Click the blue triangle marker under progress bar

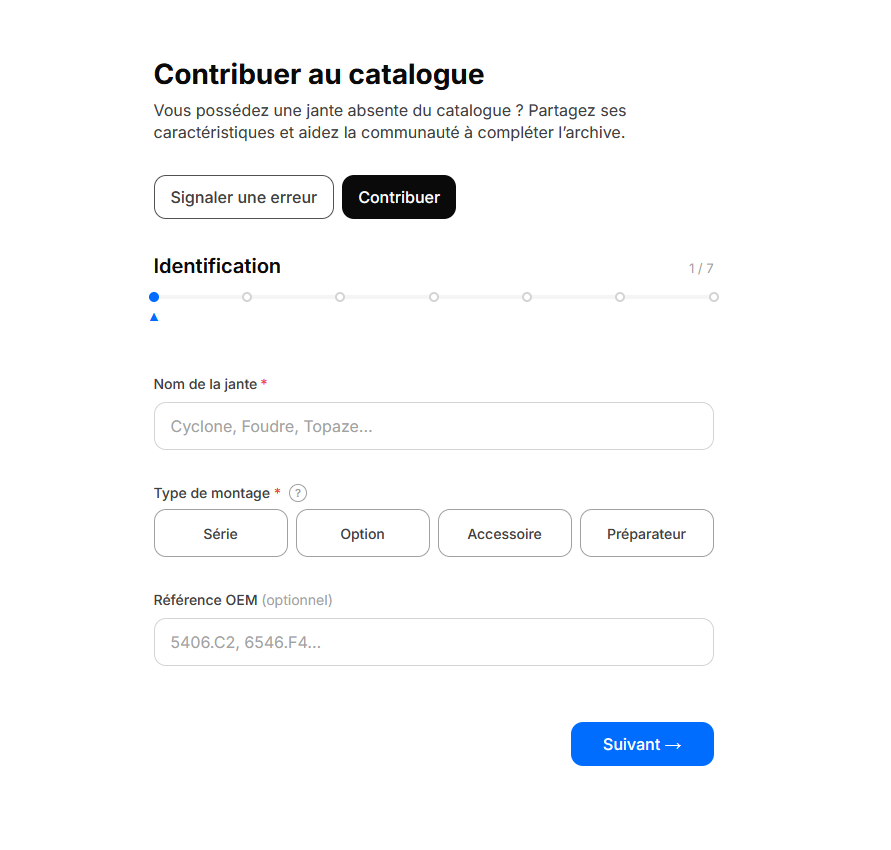point(154,317)
